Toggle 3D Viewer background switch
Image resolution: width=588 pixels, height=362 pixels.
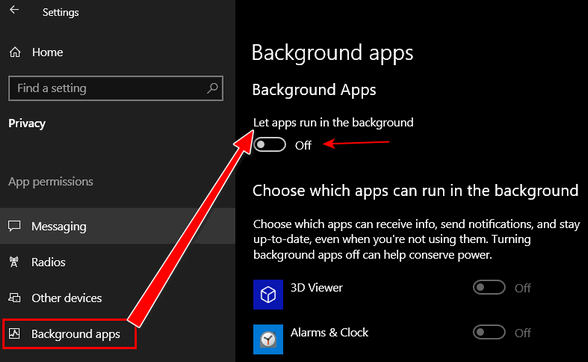489,288
